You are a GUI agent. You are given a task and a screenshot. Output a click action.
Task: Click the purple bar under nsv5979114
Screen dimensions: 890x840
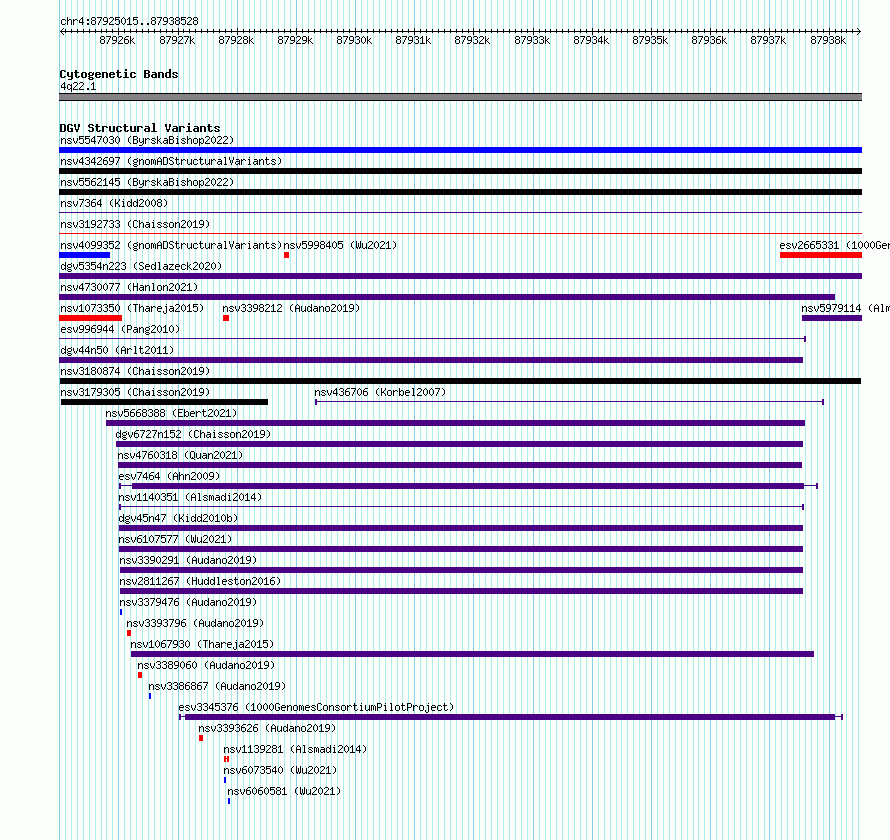click(832, 318)
